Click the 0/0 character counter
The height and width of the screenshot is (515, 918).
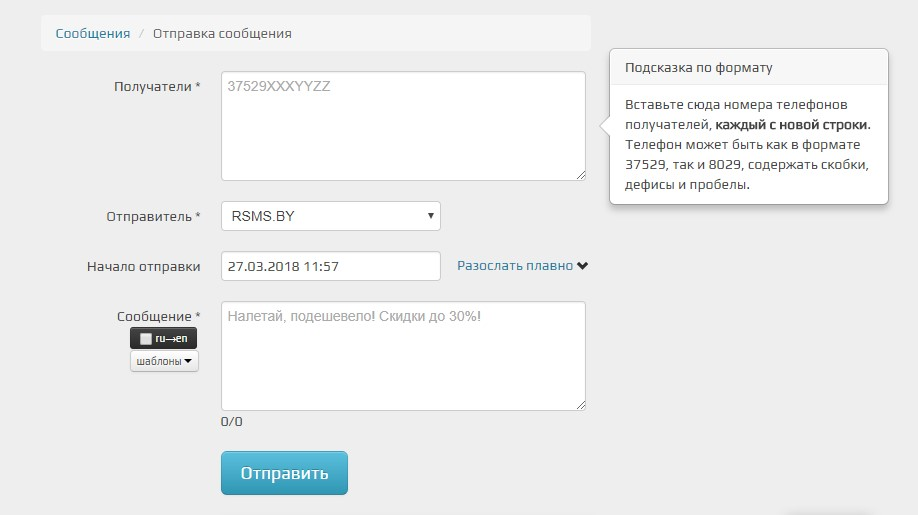coord(231,422)
